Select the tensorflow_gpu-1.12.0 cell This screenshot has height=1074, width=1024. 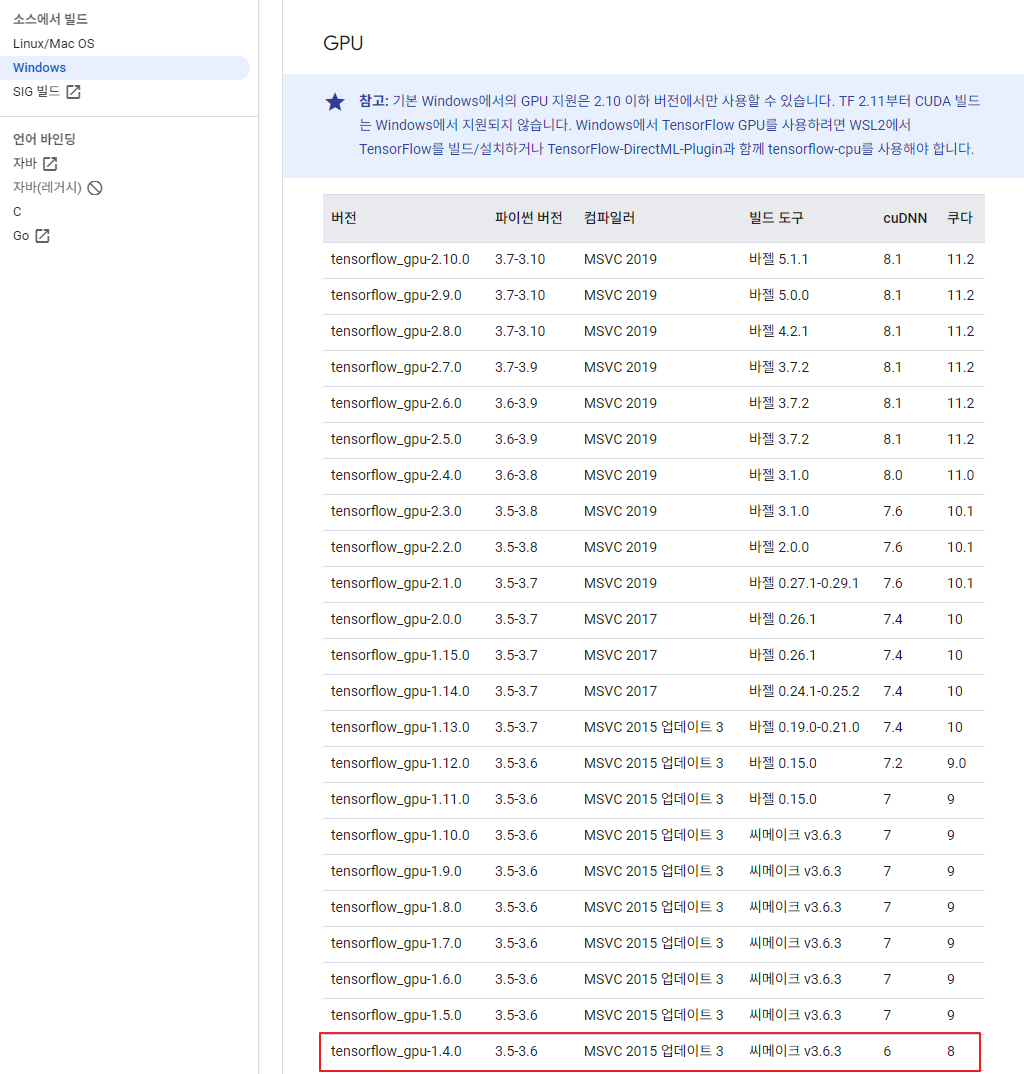(x=400, y=763)
